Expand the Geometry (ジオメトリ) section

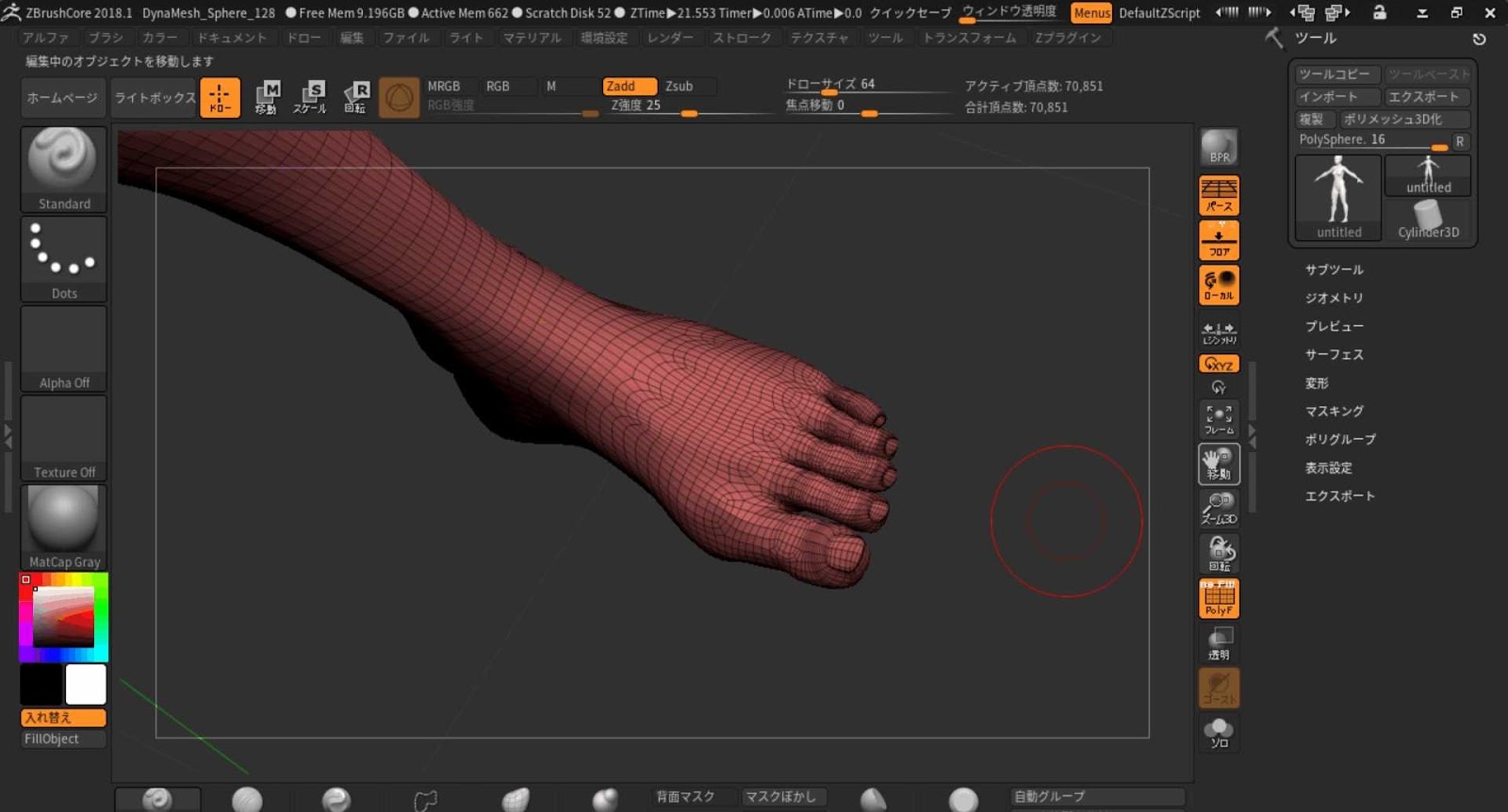(1334, 298)
